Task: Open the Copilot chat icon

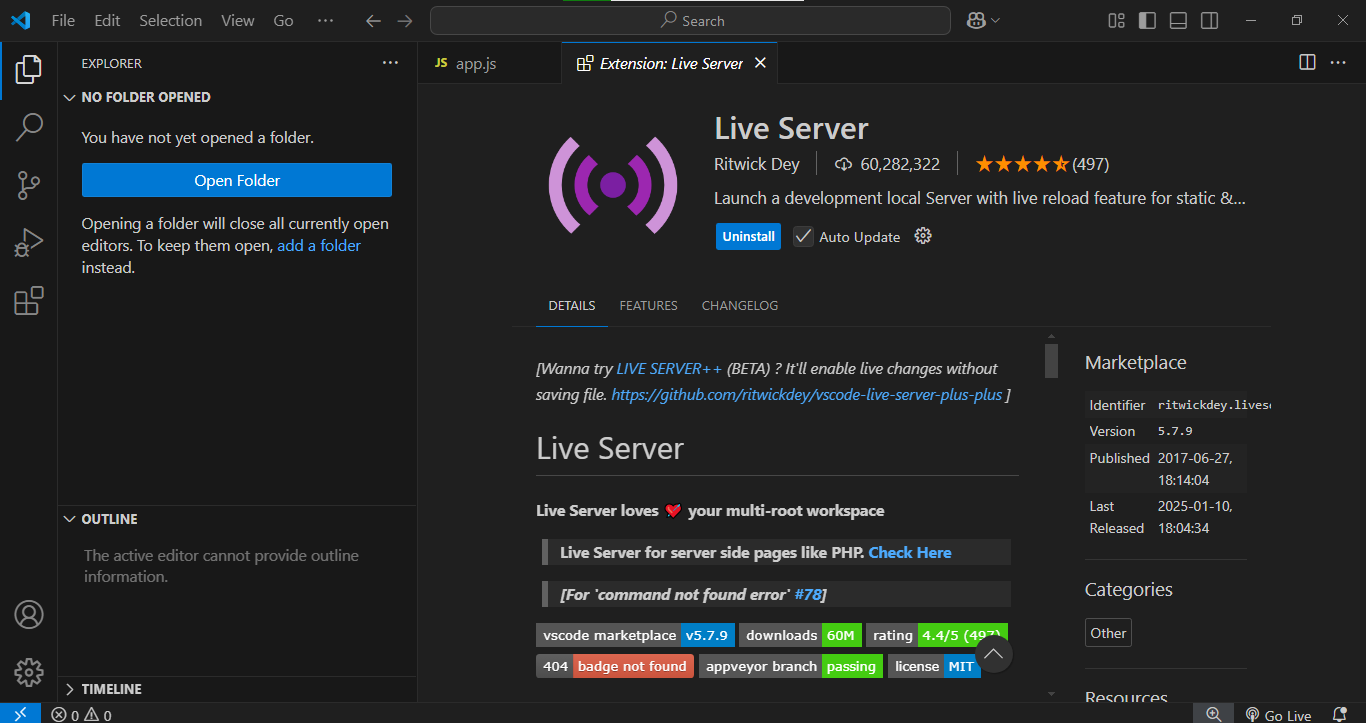Action: [976, 20]
